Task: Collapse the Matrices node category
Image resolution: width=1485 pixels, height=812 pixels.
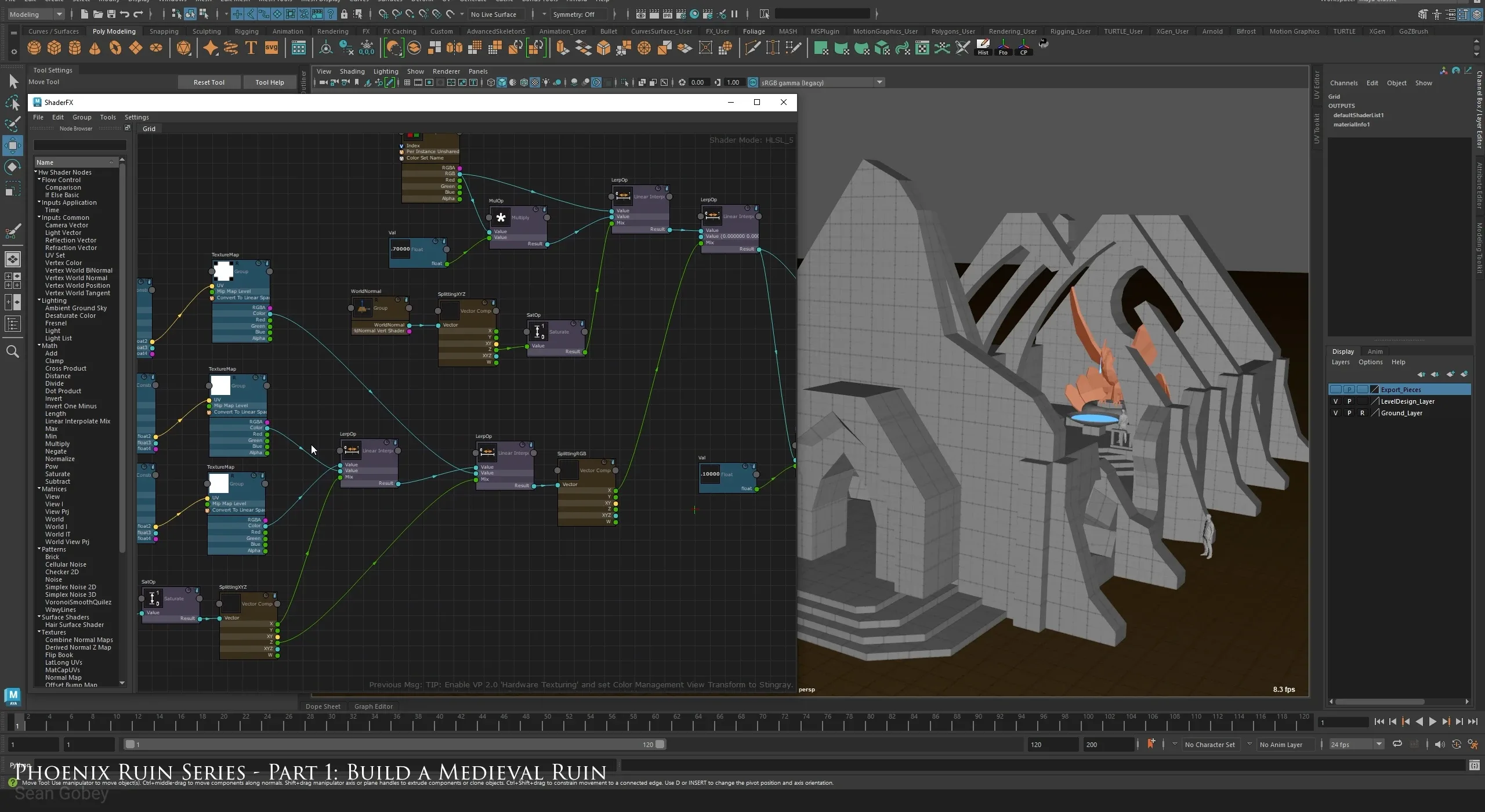Action: (x=39, y=488)
